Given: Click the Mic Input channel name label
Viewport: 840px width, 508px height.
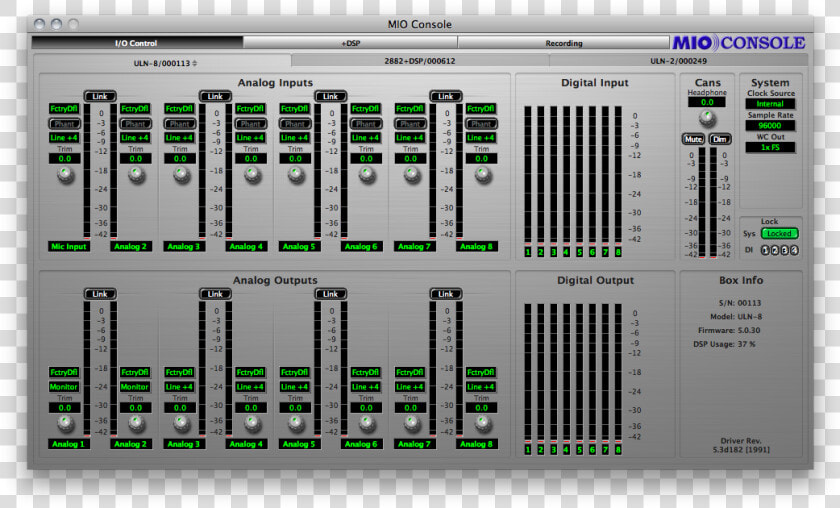Looking at the screenshot, I should click(69, 246).
